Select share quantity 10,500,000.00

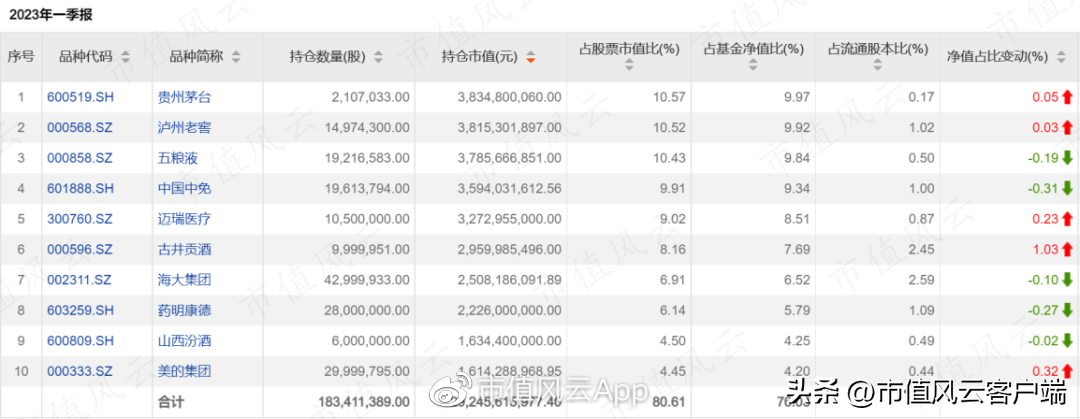(366, 219)
